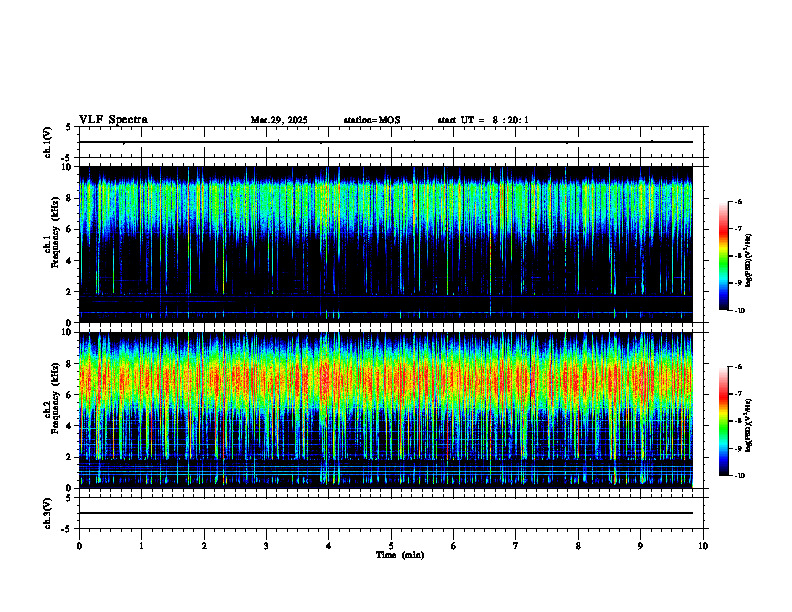Image resolution: width=792 pixels, height=612 pixels.
Task: Click the ch.3(V) axis label
Action: pyautogui.click(x=47, y=513)
